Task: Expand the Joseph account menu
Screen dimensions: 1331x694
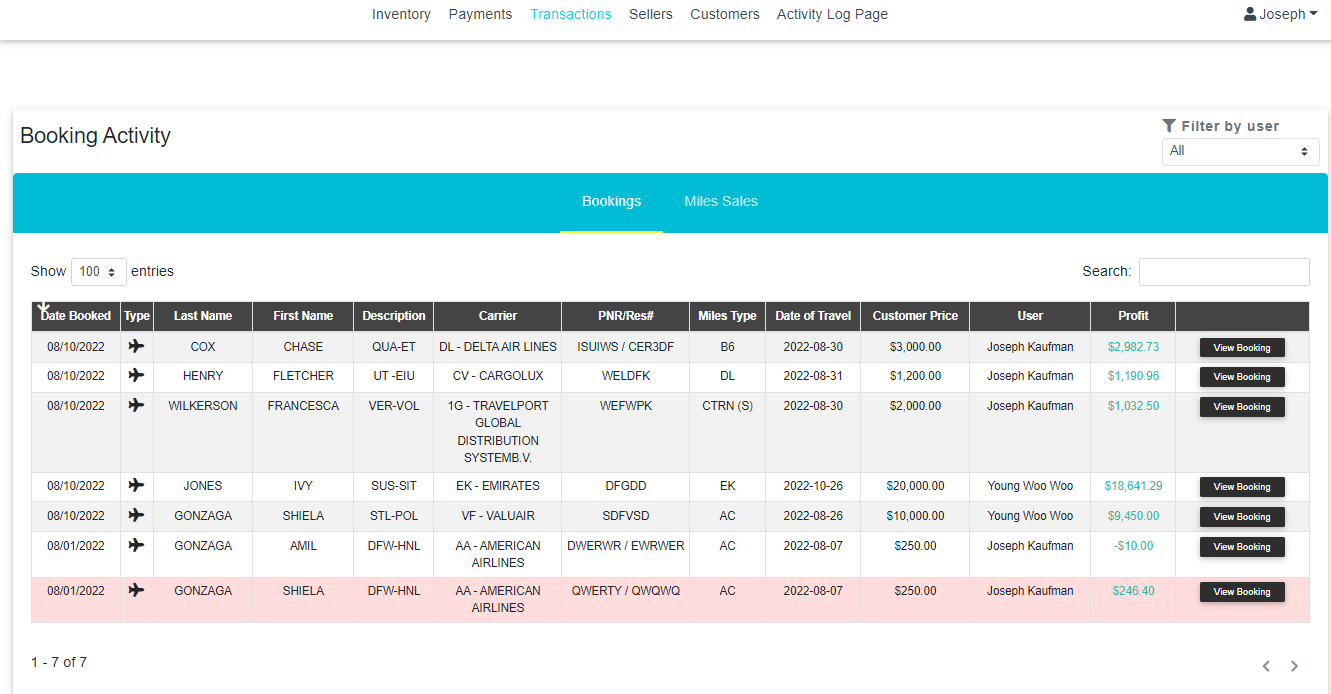Action: click(1281, 14)
